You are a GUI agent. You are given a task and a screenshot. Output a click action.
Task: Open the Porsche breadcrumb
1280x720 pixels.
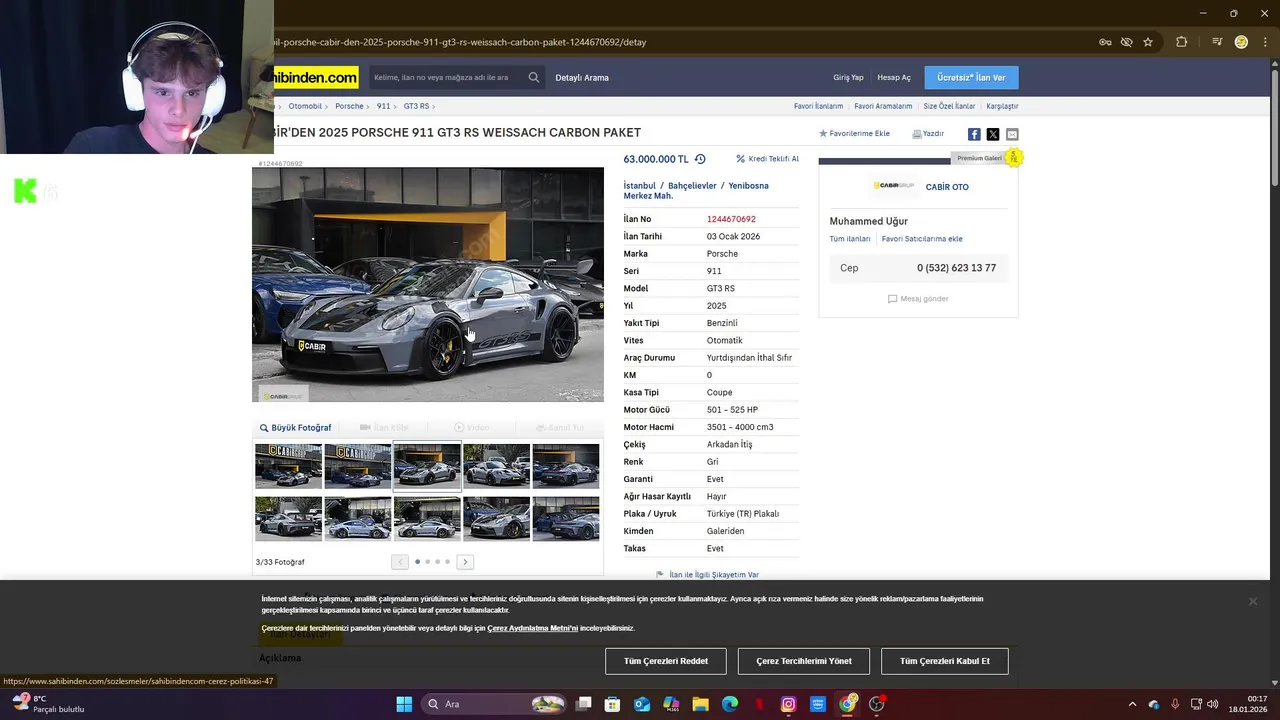(x=349, y=106)
